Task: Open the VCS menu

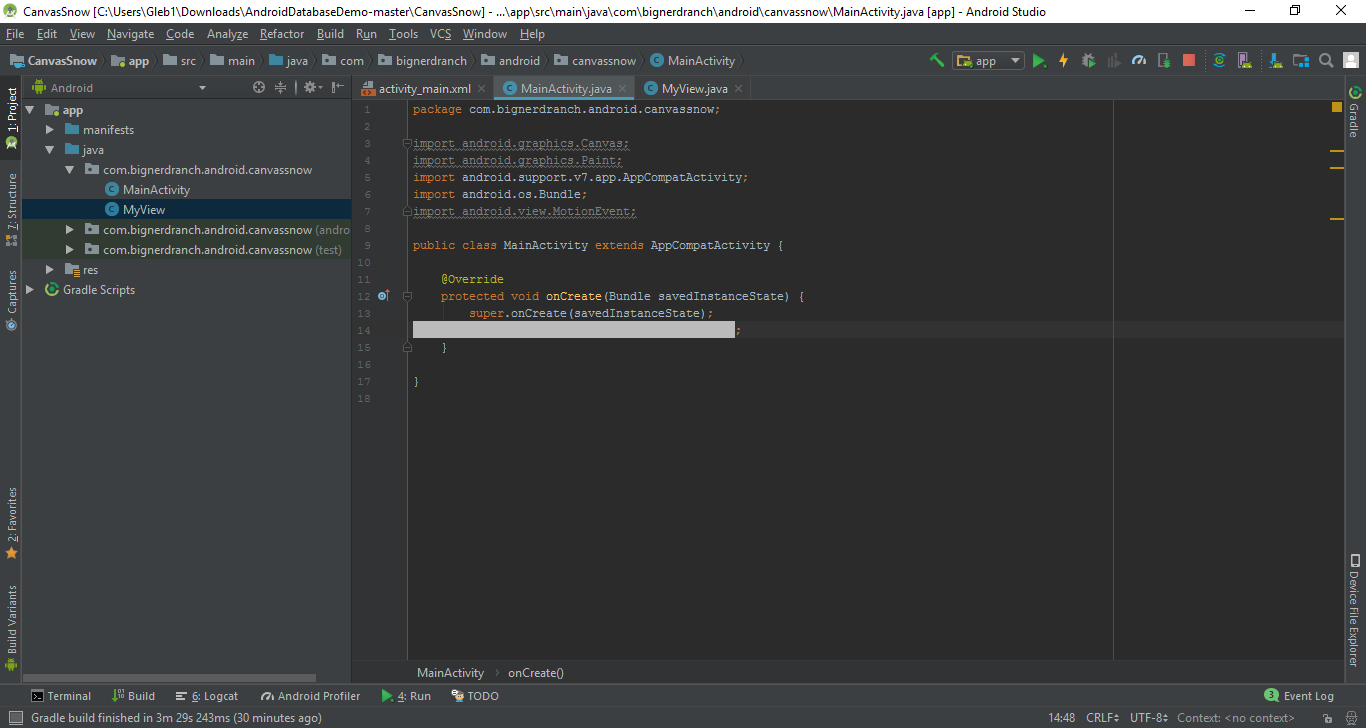Action: pos(441,34)
